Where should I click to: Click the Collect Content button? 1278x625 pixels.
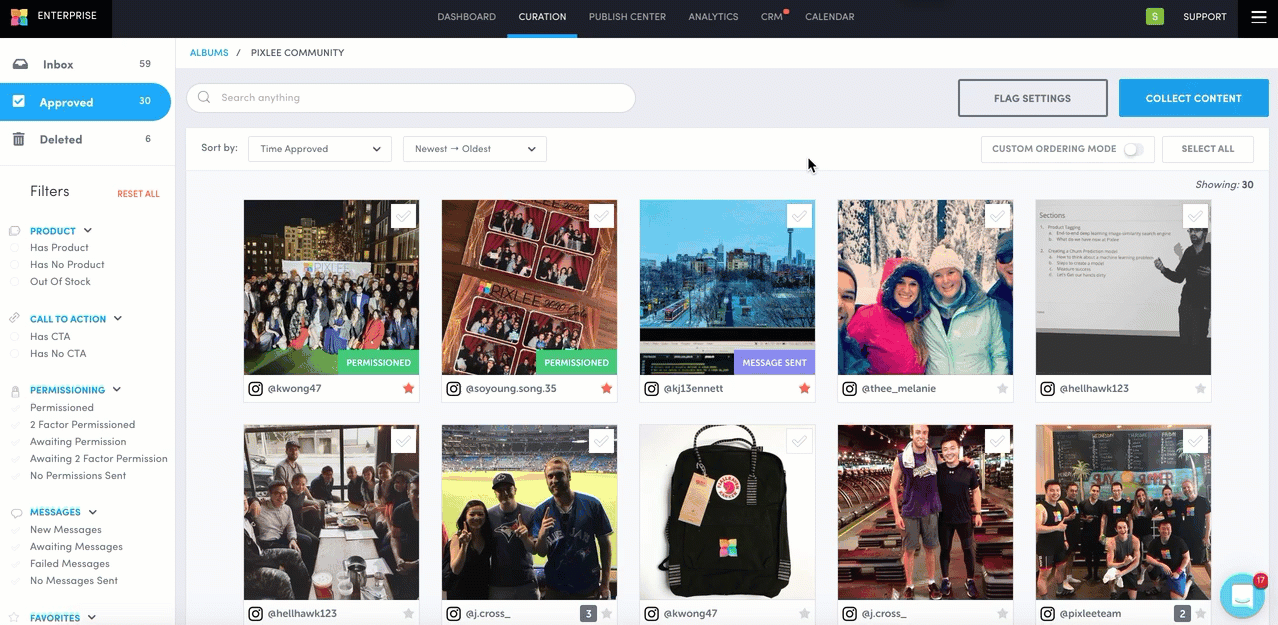(1193, 98)
